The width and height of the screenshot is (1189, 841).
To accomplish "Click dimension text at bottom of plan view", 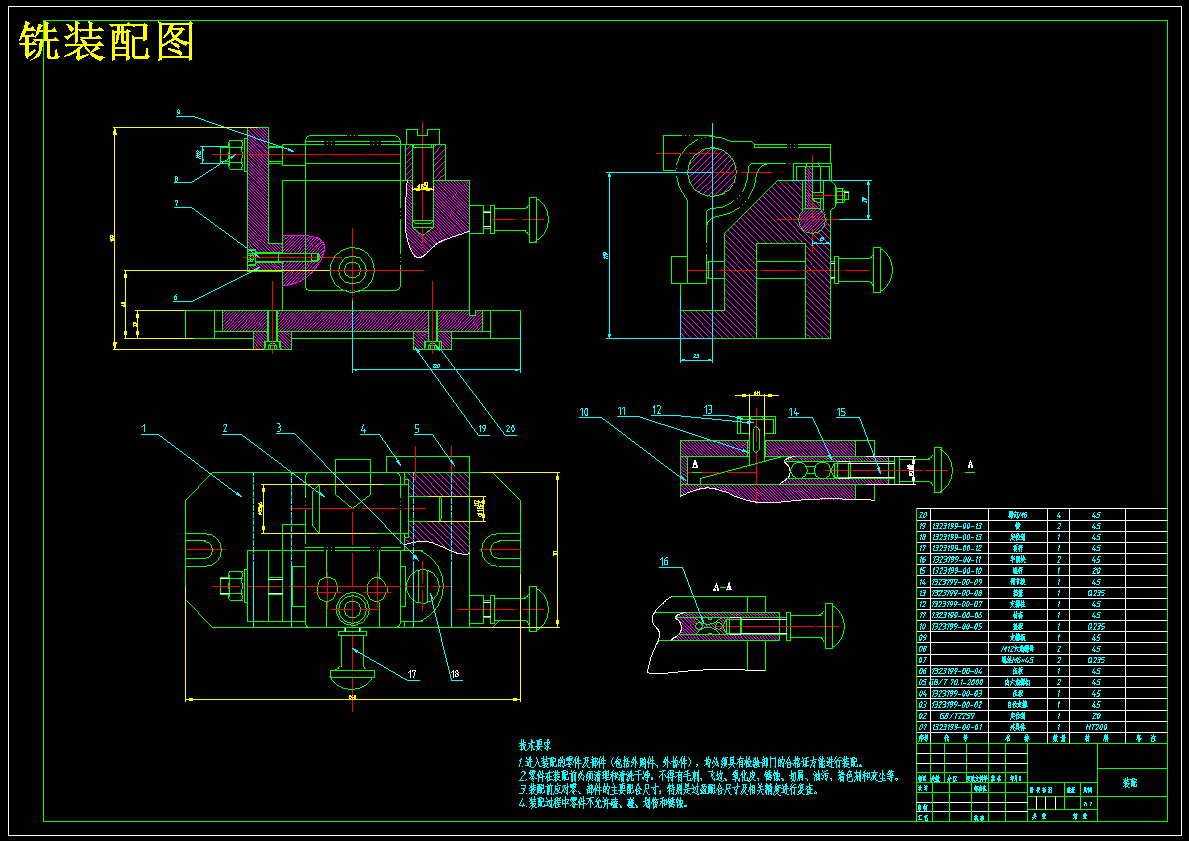I will (x=352, y=696).
